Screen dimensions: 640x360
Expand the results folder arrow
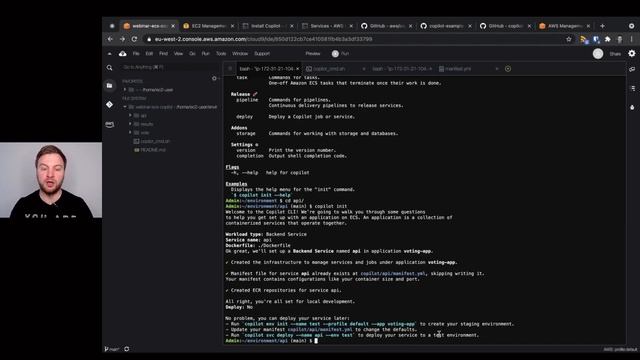(x=130, y=124)
